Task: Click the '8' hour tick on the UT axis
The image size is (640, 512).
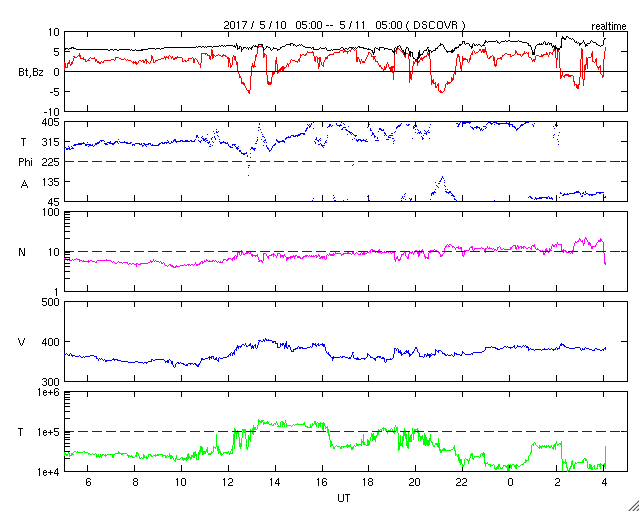Action: click(x=135, y=482)
